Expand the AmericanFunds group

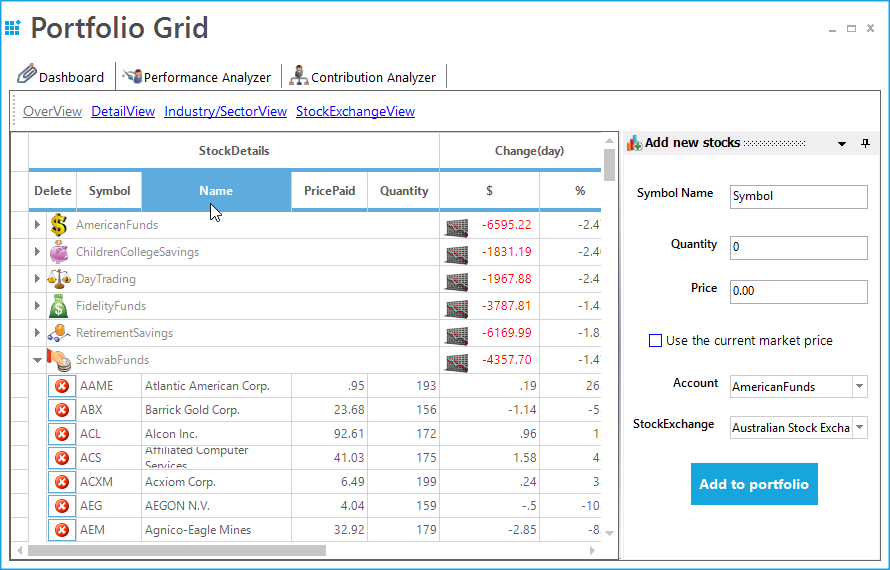point(37,225)
